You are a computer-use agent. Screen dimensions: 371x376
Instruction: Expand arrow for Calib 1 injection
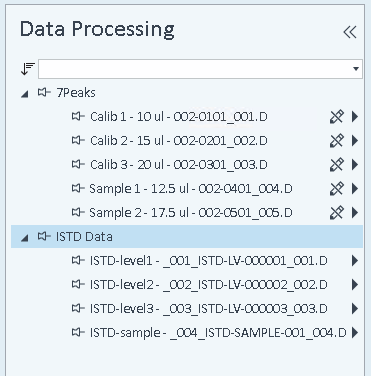[355, 117]
